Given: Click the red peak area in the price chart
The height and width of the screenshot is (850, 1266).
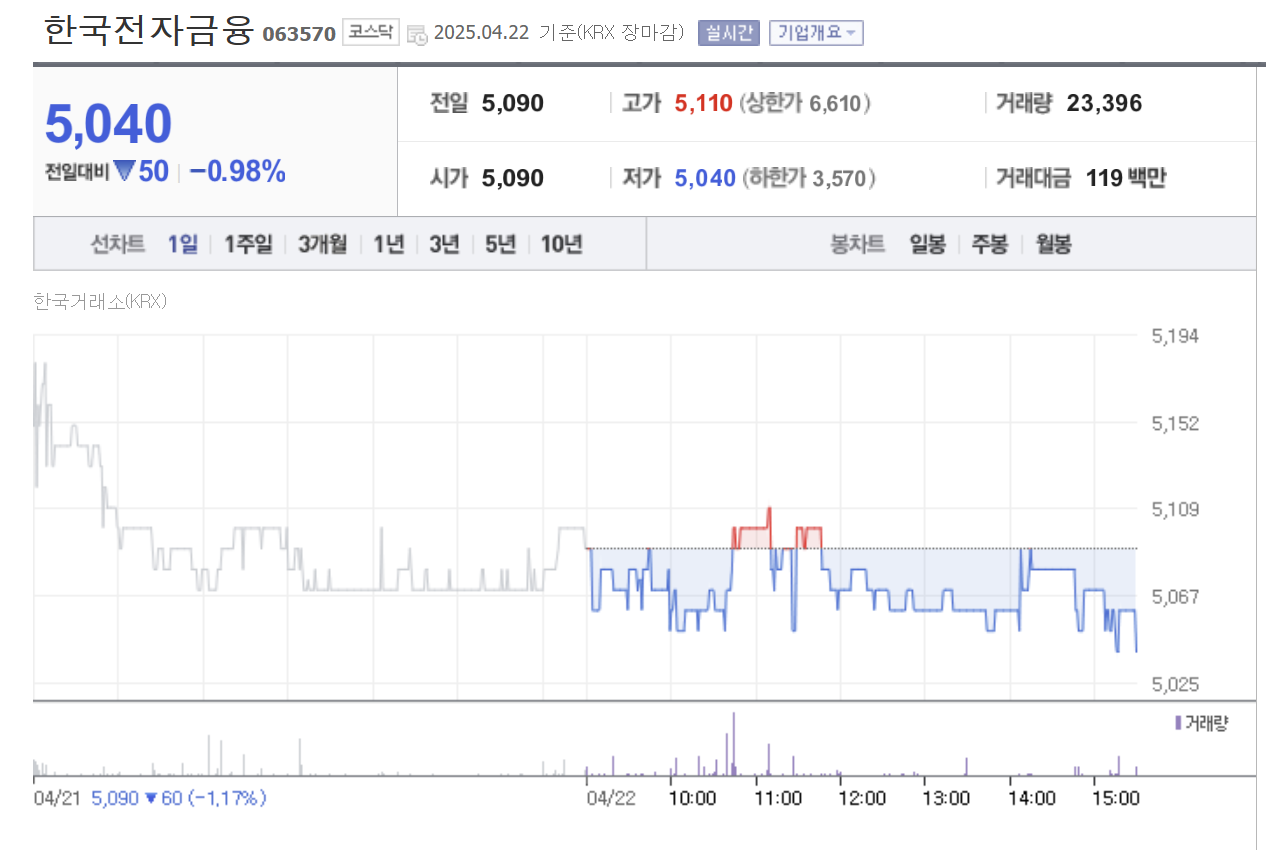Looking at the screenshot, I should point(755,535).
